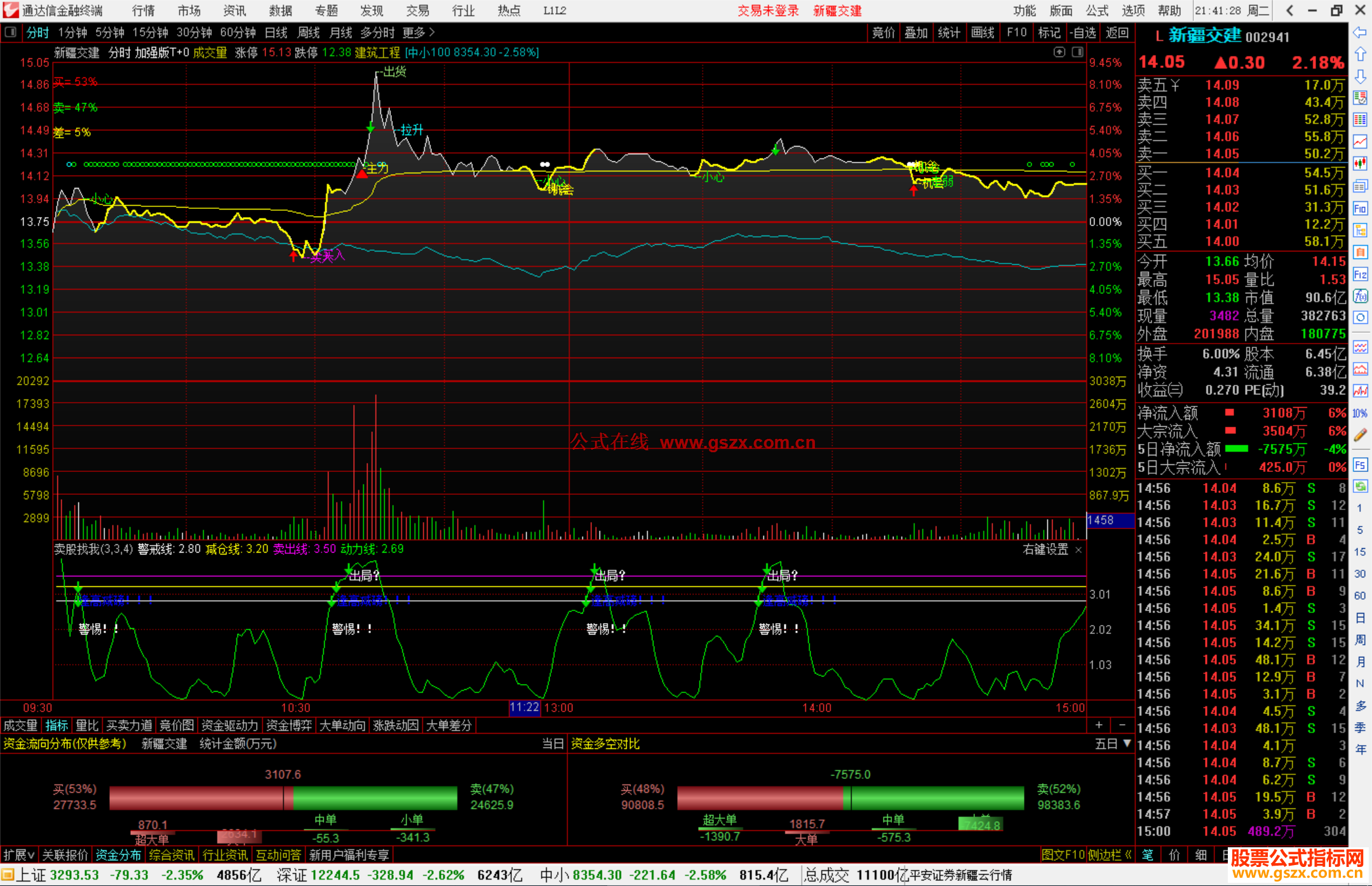
Task: Click the F10 company info sidebar icon
Action: 1360,208
